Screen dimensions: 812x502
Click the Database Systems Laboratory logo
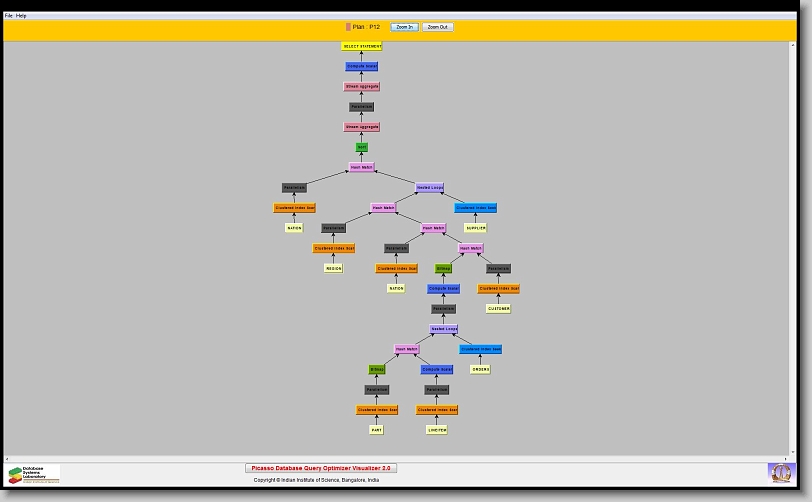pyautogui.click(x=34, y=474)
